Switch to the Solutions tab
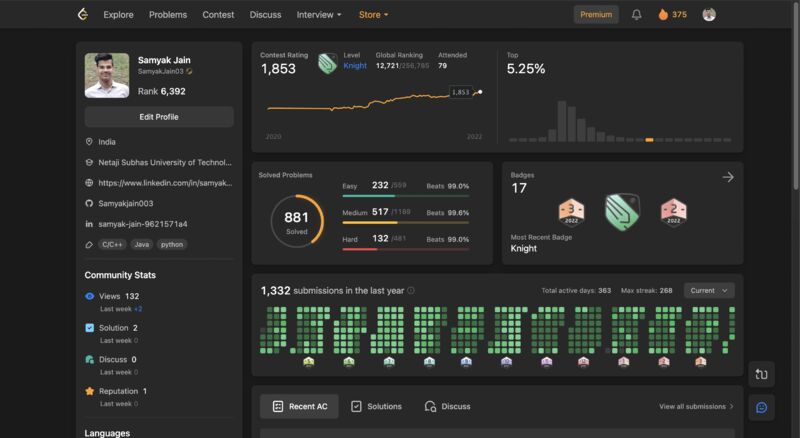Image resolution: width=800 pixels, height=438 pixels. coord(377,406)
